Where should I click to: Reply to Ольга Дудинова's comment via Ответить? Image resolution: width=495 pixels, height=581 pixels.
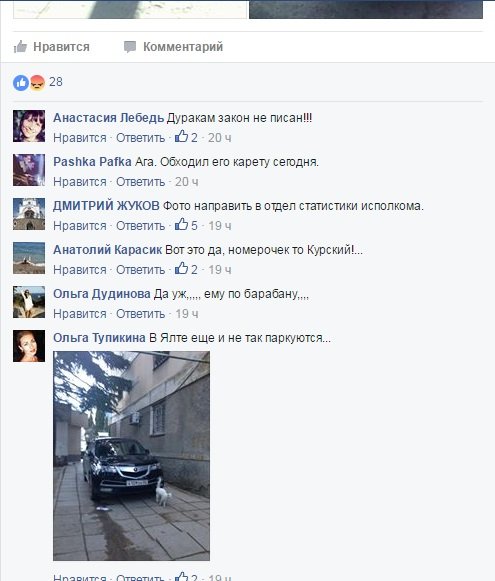pos(140,314)
